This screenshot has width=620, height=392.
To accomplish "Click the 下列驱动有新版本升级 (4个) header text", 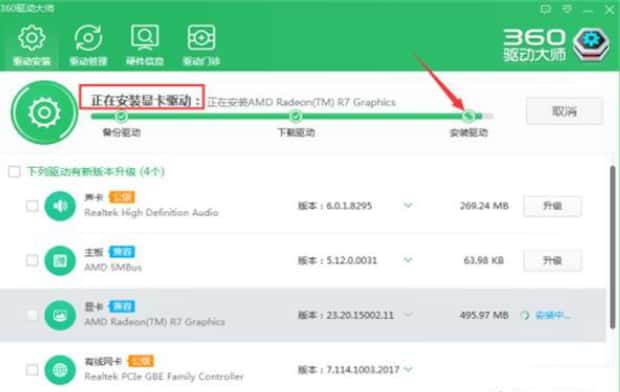I will click(x=96, y=172).
